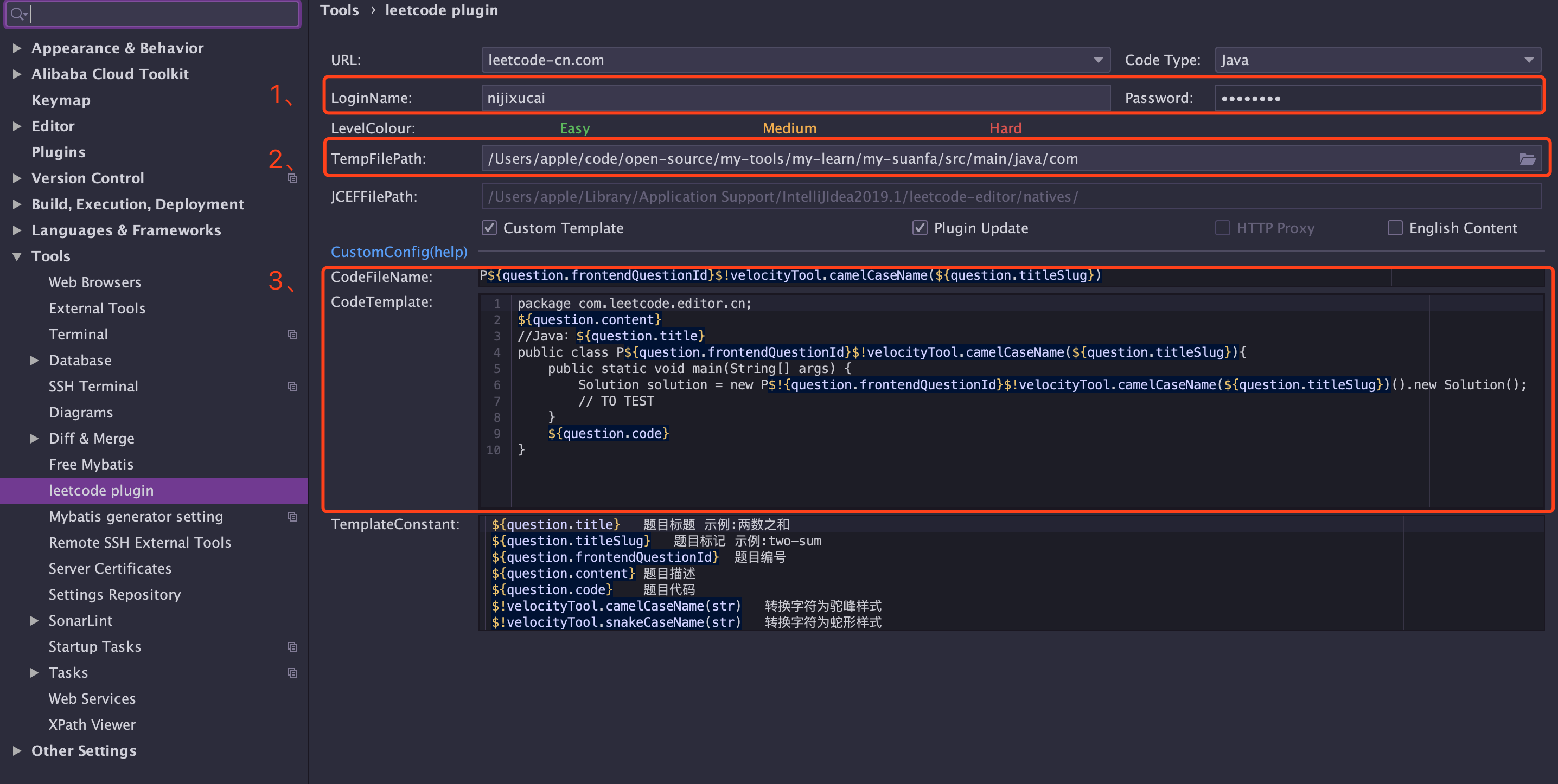1558x784 pixels.
Task: Uncheck the Custom Template checkbox
Action: 489,228
